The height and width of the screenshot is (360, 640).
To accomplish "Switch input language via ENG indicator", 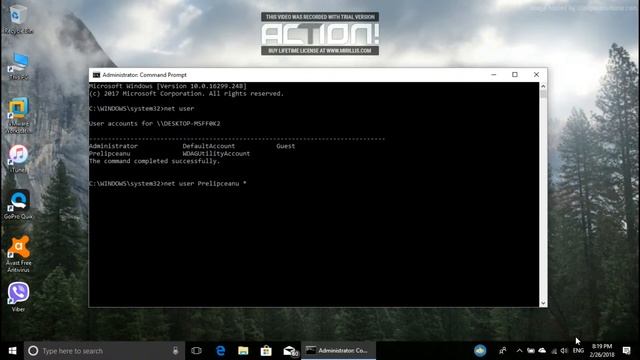I will click(578, 351).
